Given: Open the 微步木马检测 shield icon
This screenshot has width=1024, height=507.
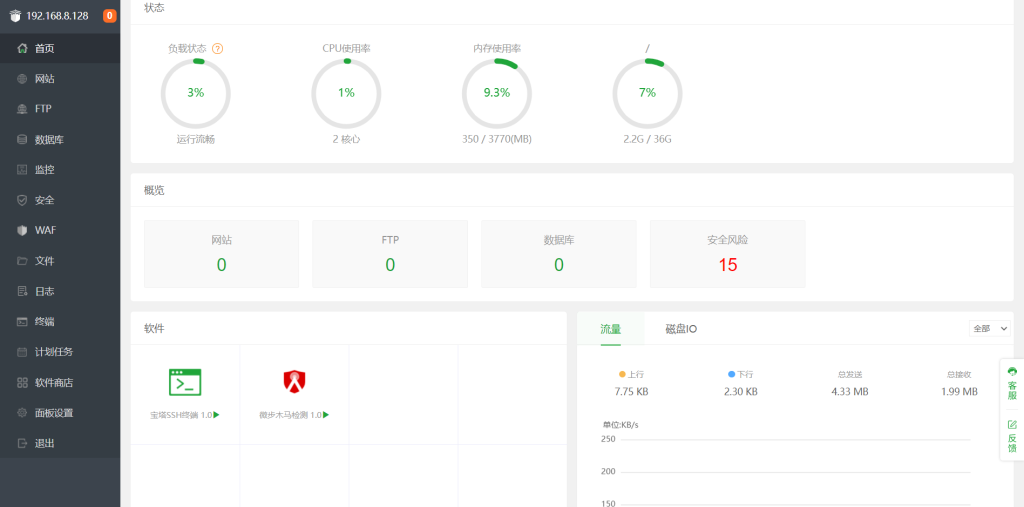Looking at the screenshot, I should tap(294, 381).
